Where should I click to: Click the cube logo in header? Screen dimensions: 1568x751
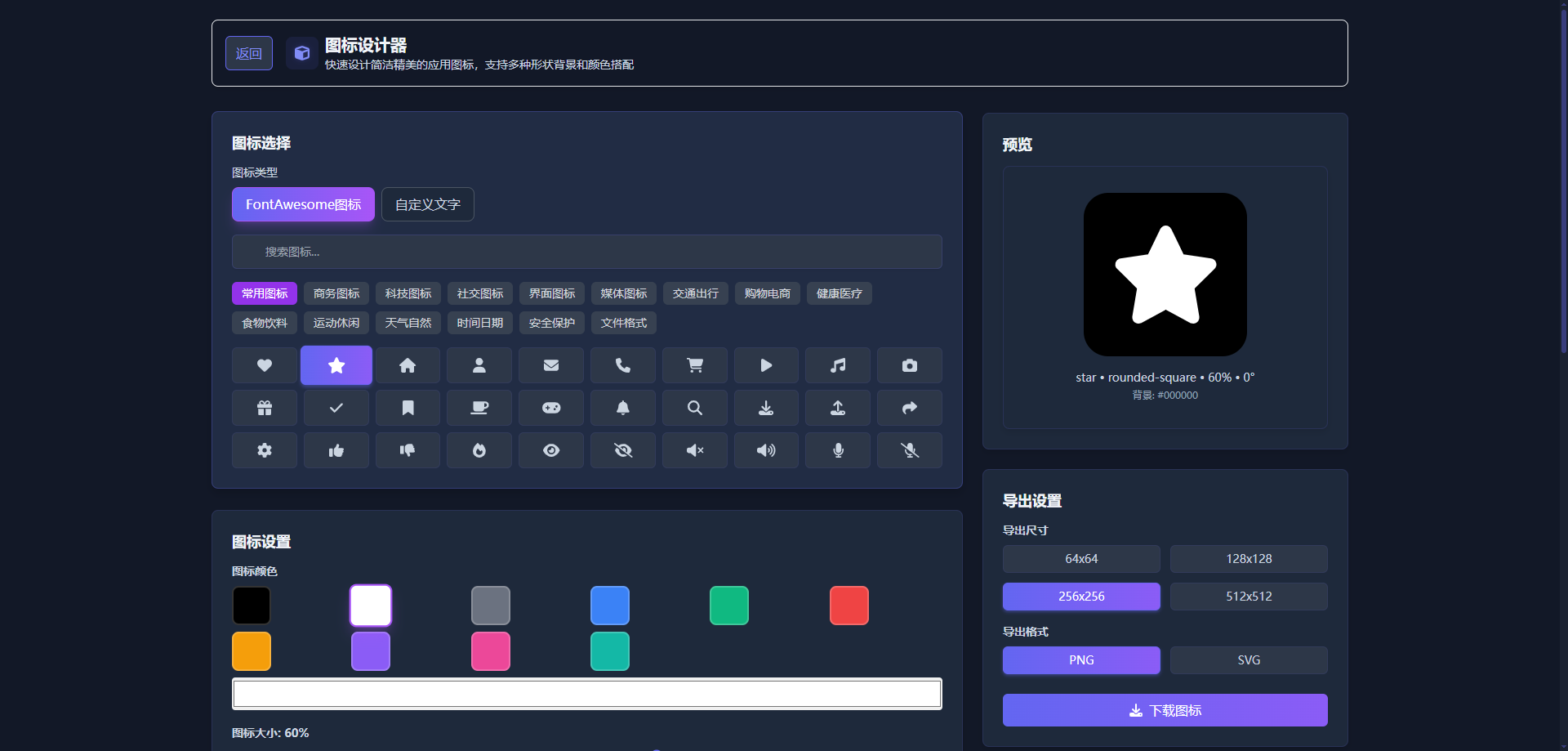(302, 53)
